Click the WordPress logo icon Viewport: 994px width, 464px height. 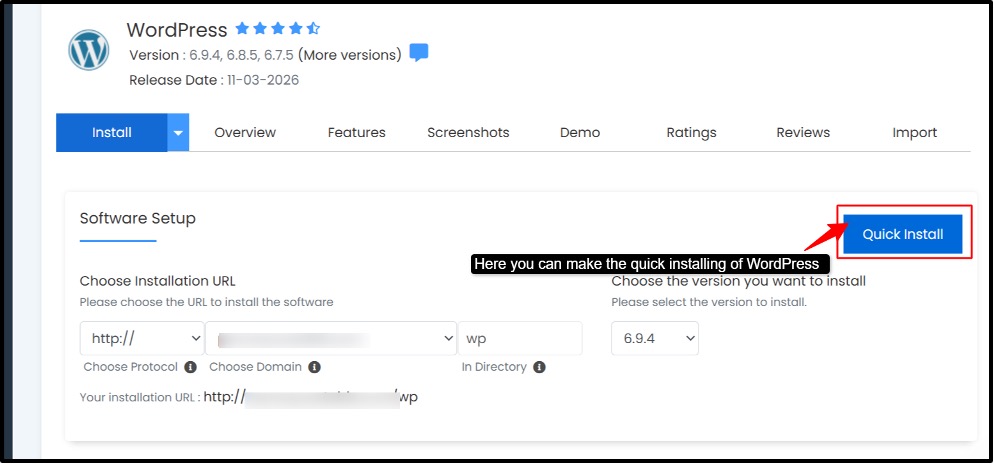pyautogui.click(x=89, y=50)
